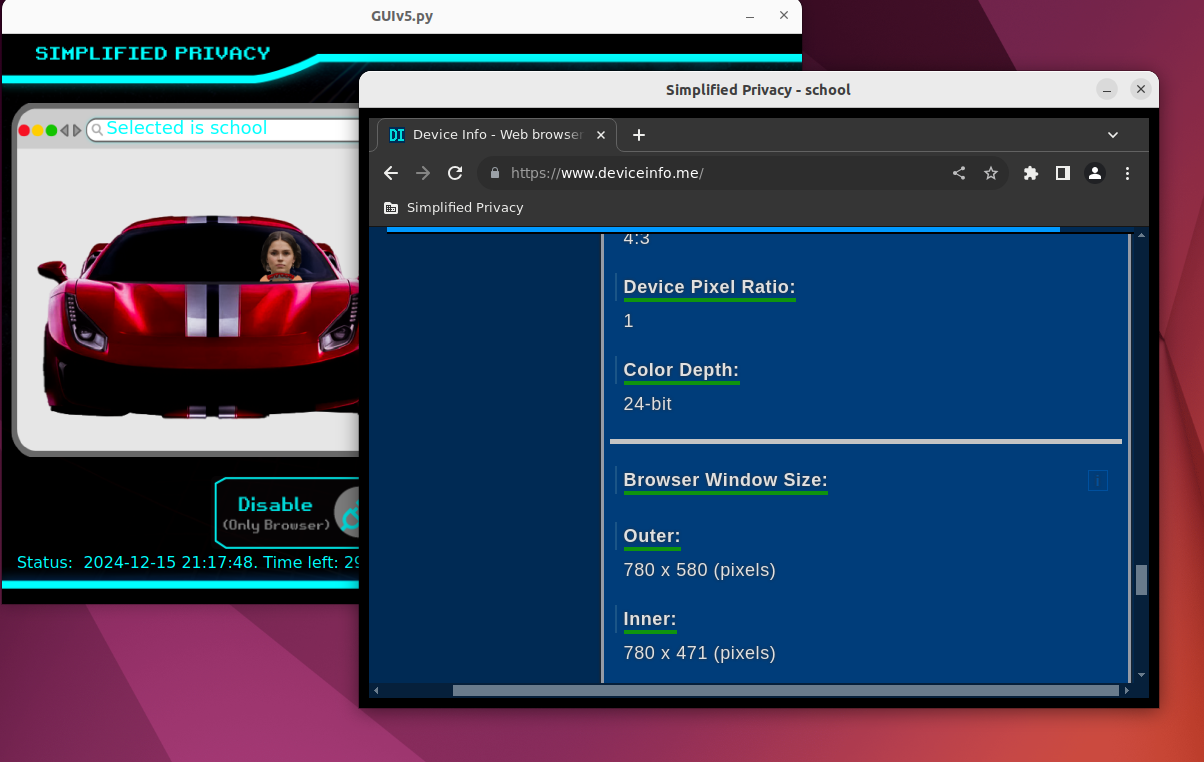The height and width of the screenshot is (762, 1204).
Task: Click the Color Depth heading
Action: tap(681, 371)
